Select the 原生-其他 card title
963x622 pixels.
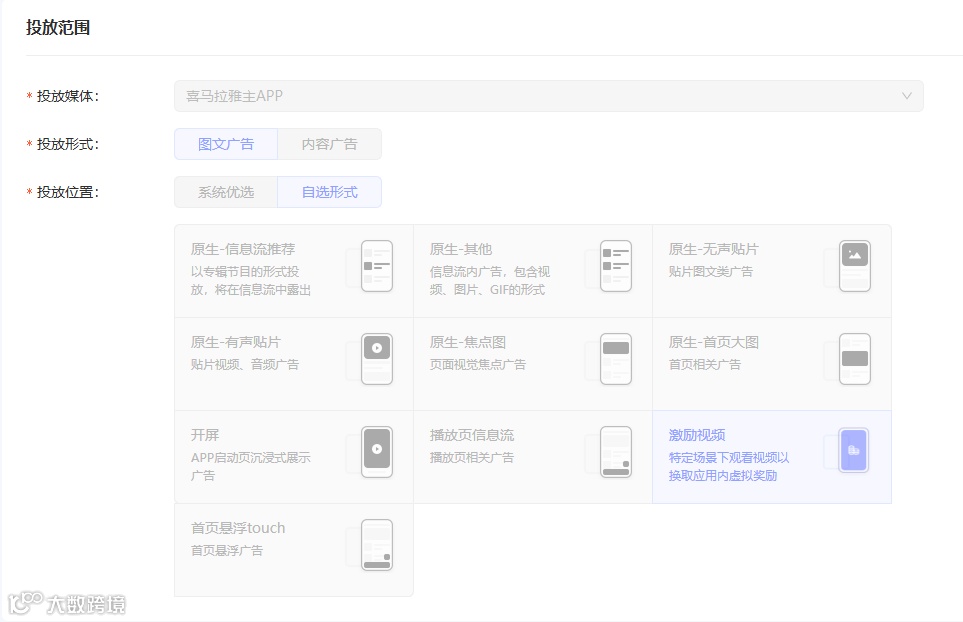(x=461, y=249)
